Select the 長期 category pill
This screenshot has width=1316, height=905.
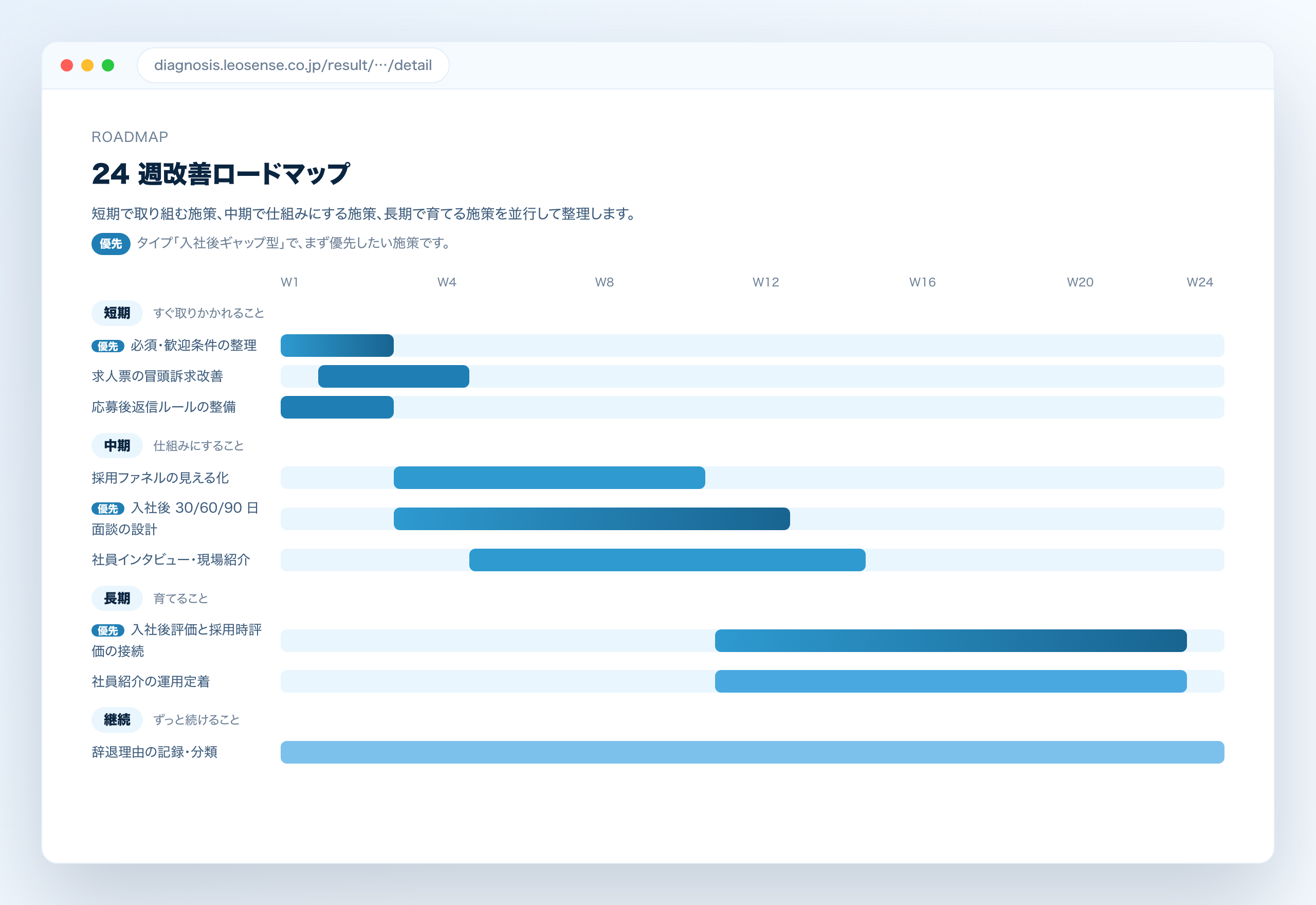[117, 598]
